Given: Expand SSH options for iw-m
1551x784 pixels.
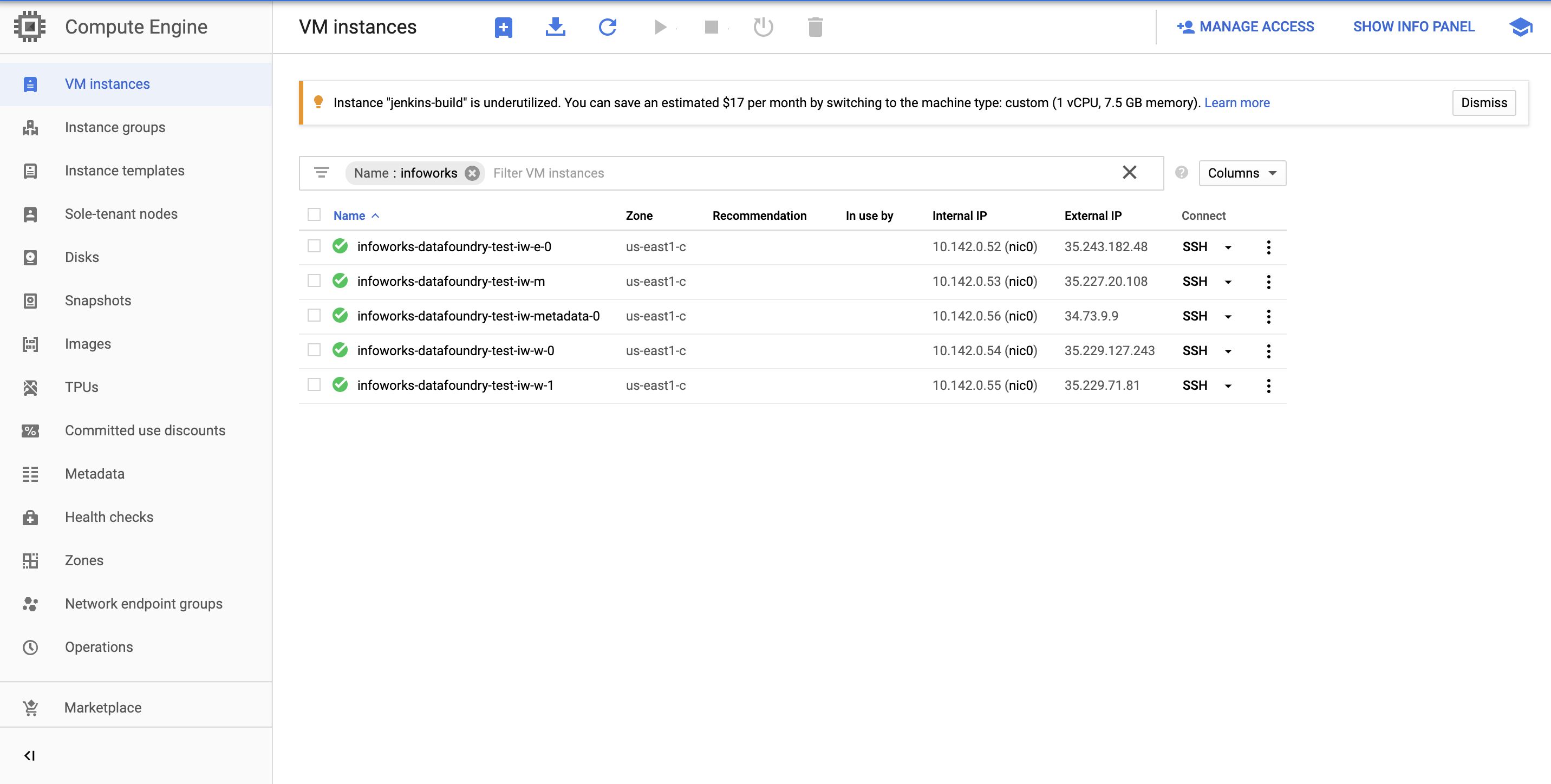Looking at the screenshot, I should coord(1228,283).
